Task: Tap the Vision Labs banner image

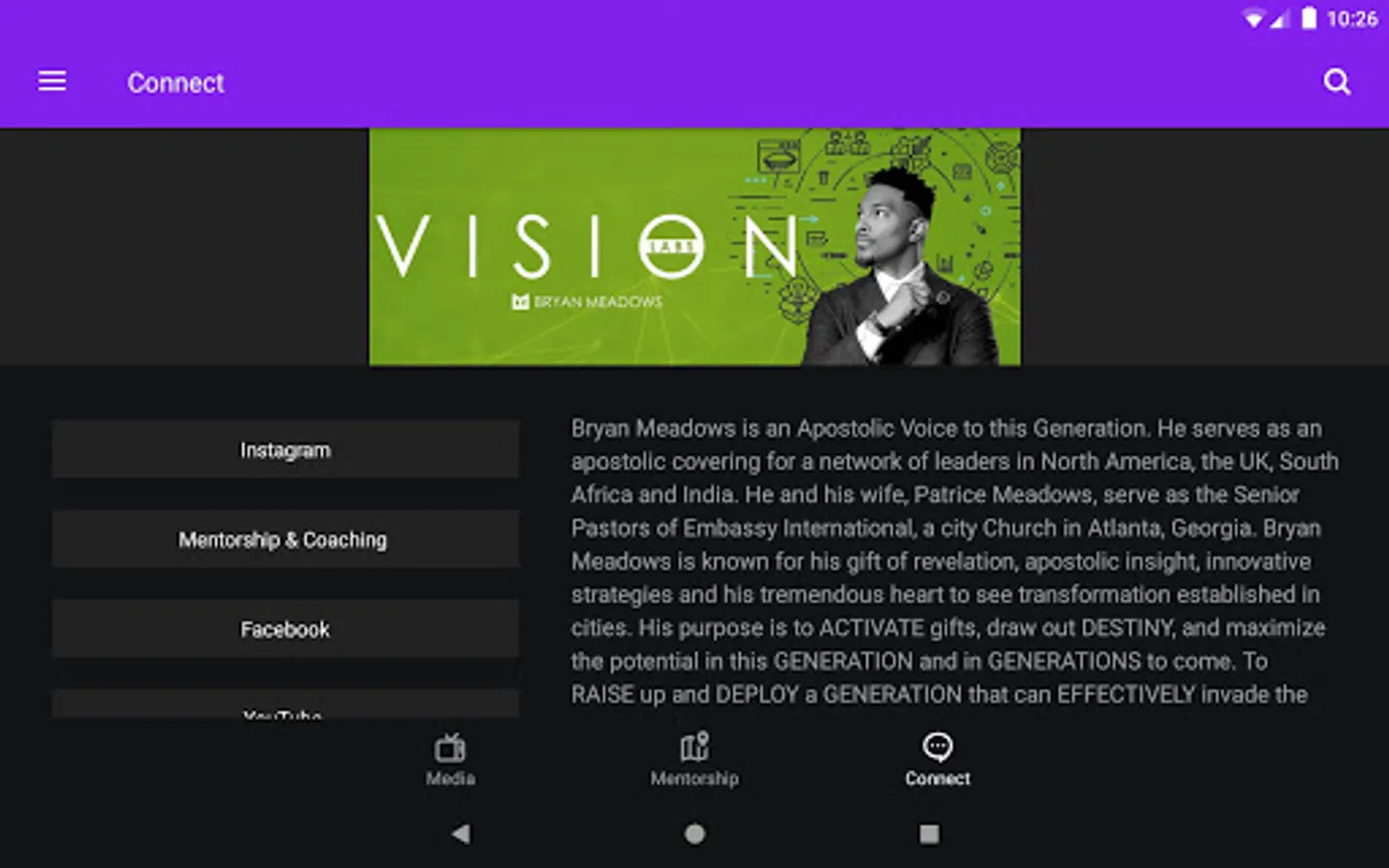Action: tap(694, 247)
